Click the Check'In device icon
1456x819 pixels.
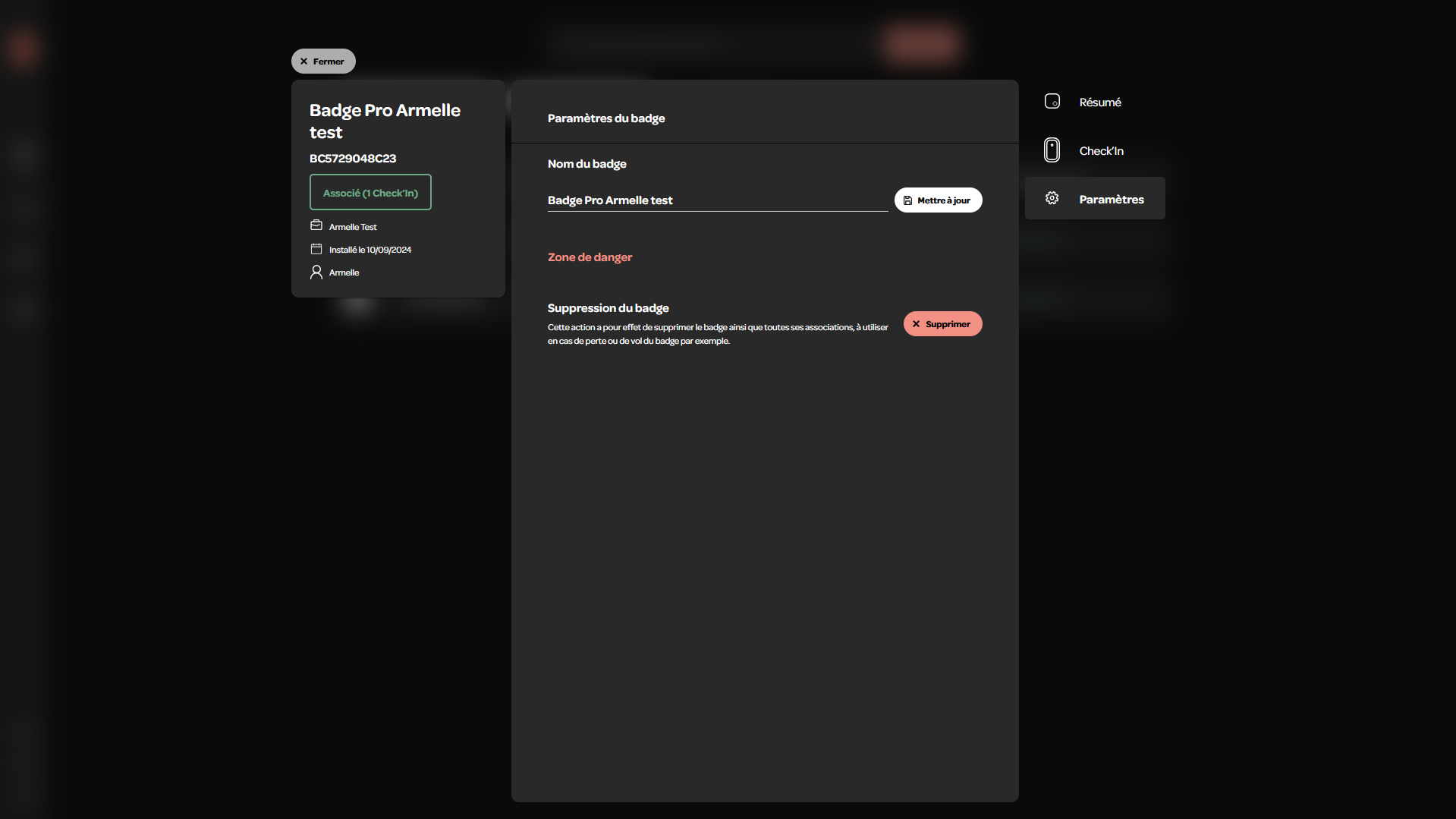click(1052, 150)
